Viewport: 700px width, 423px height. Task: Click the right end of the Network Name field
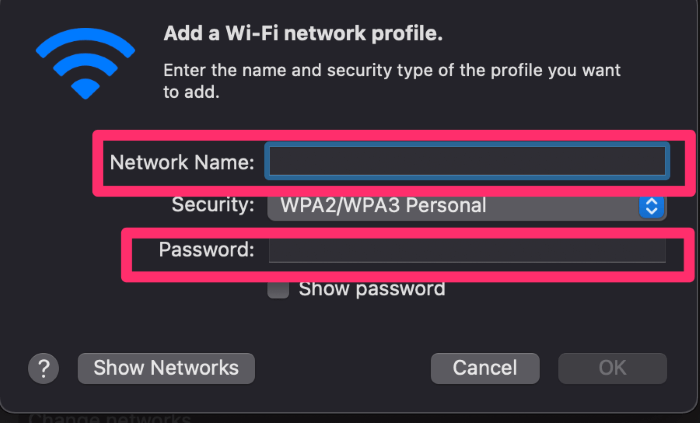pyautogui.click(x=654, y=161)
